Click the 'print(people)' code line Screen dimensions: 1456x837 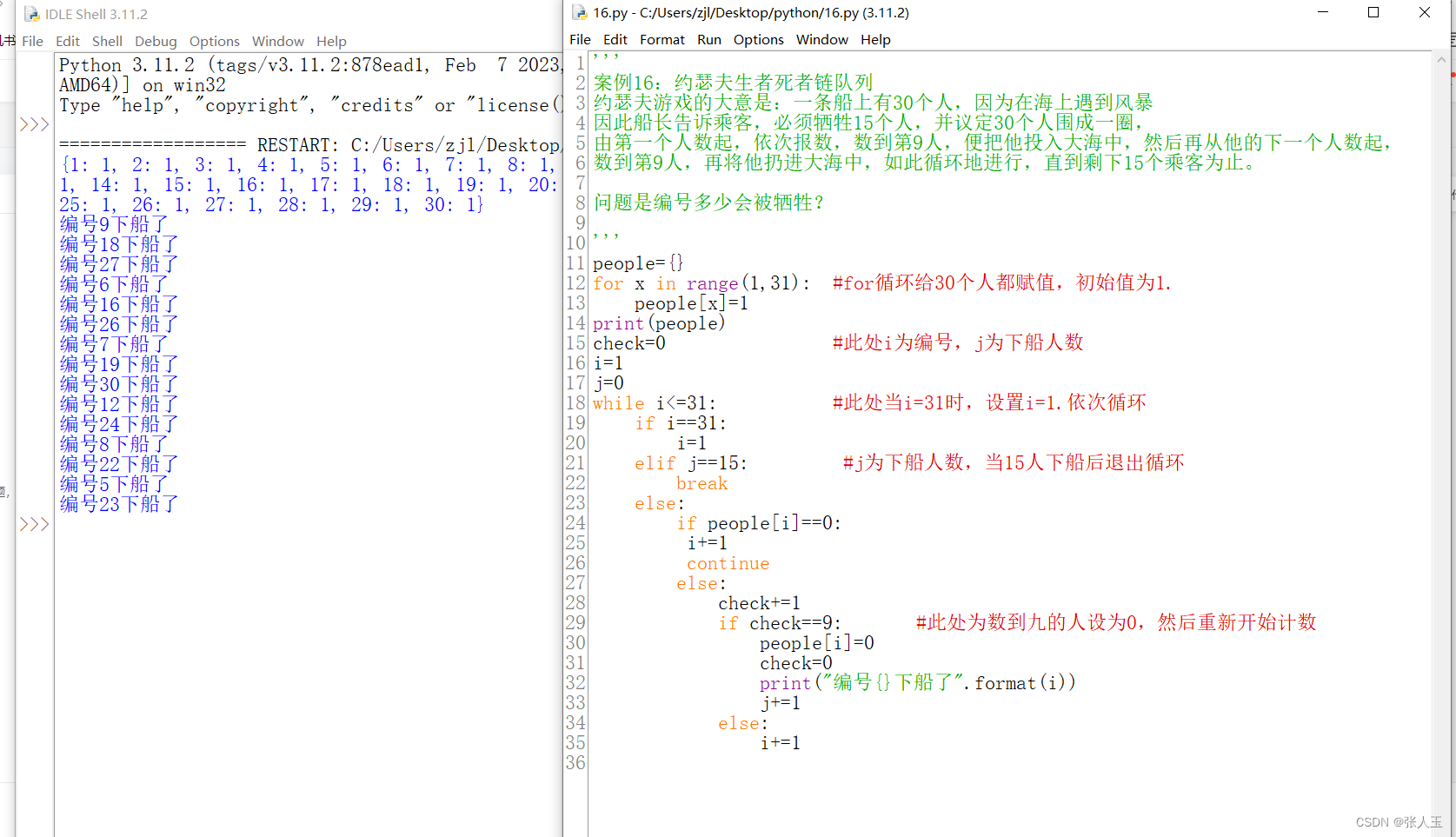659,323
